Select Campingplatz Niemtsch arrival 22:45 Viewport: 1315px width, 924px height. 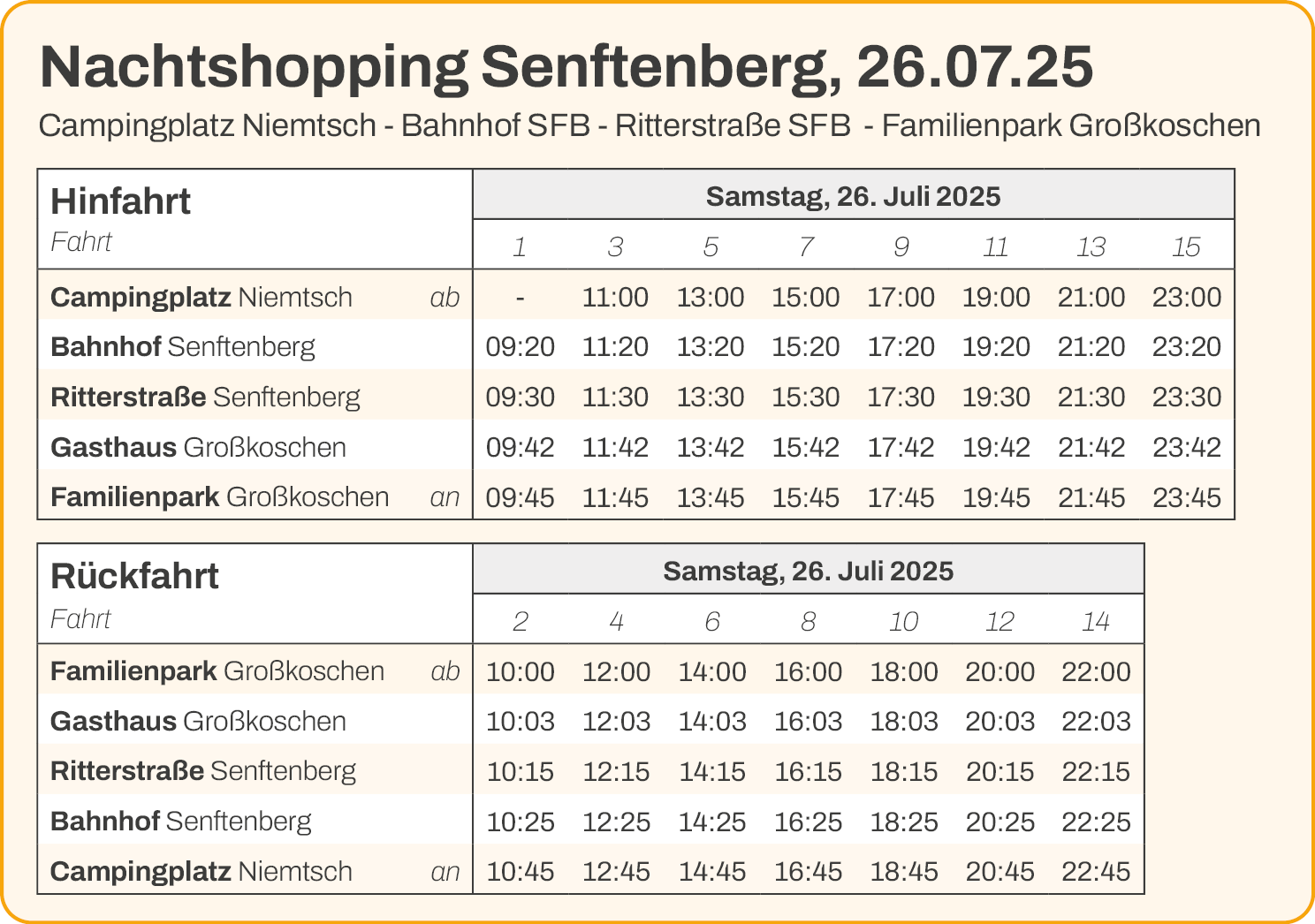click(x=1096, y=873)
